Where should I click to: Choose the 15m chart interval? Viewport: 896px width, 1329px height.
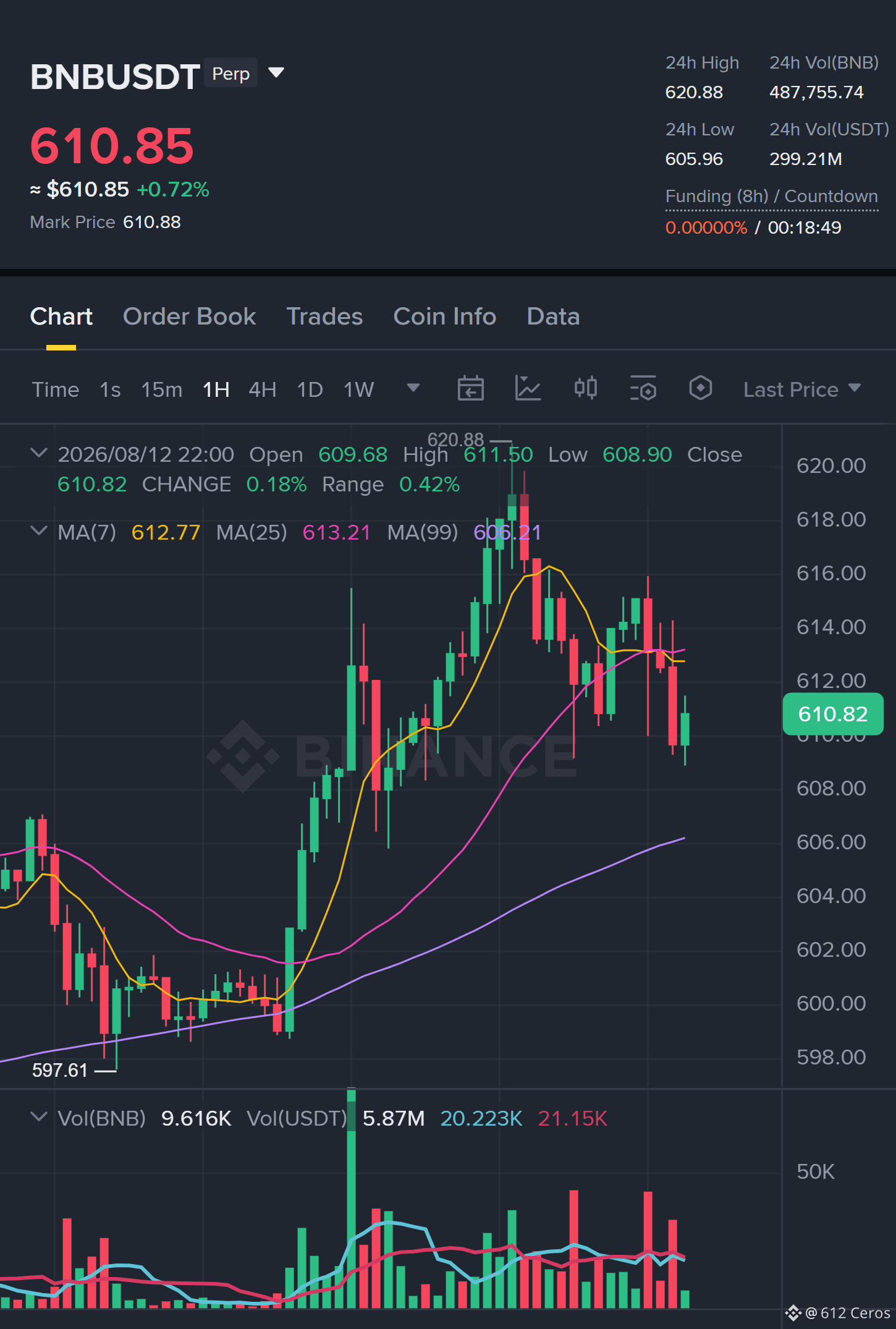pos(161,389)
